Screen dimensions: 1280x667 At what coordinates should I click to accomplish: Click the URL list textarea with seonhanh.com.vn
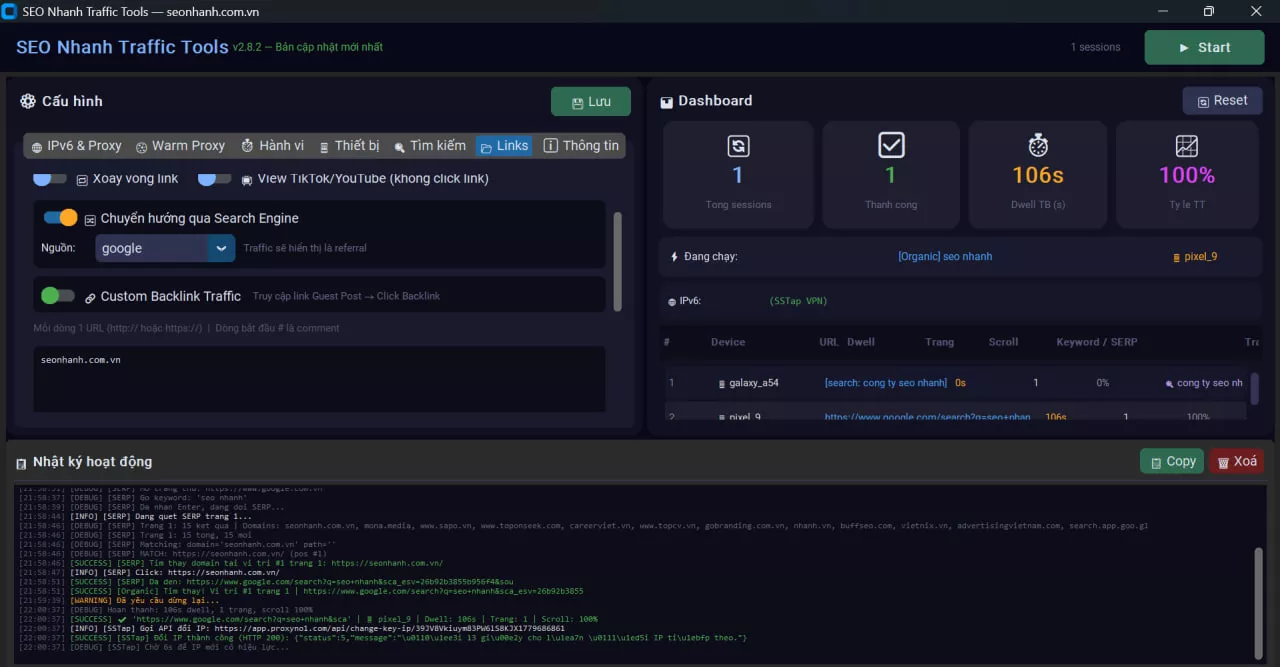pyautogui.click(x=319, y=379)
